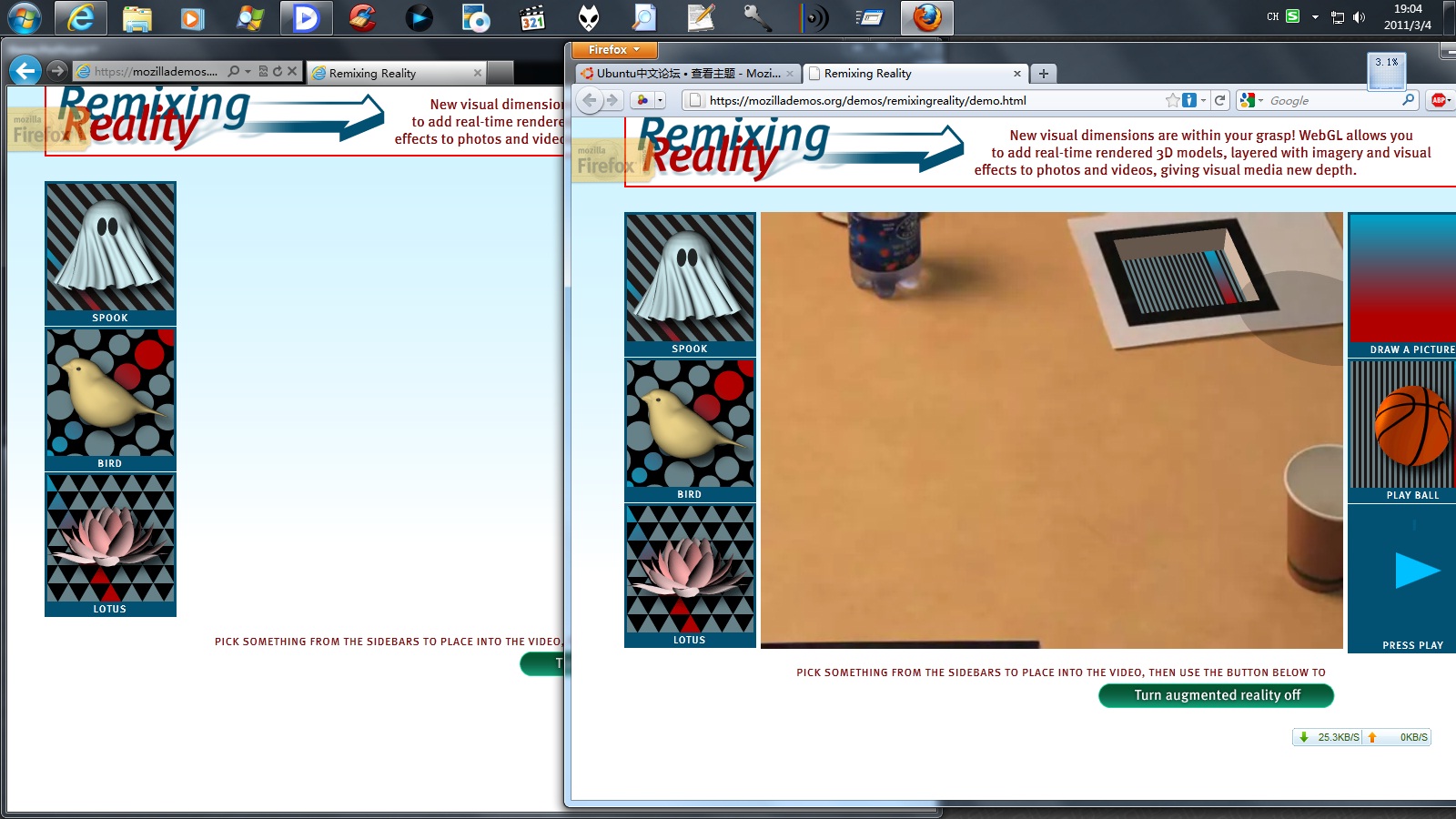Refresh the page in Internet Explorer
This screenshot has width=1456, height=819.
(x=278, y=71)
